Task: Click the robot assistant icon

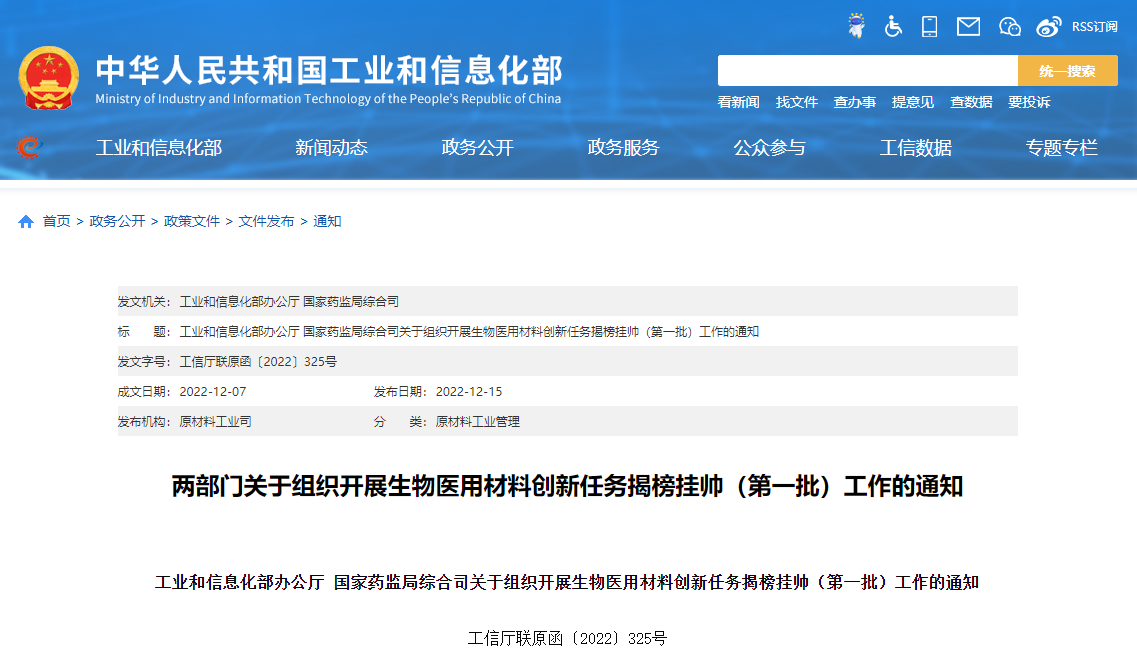Action: [856, 26]
